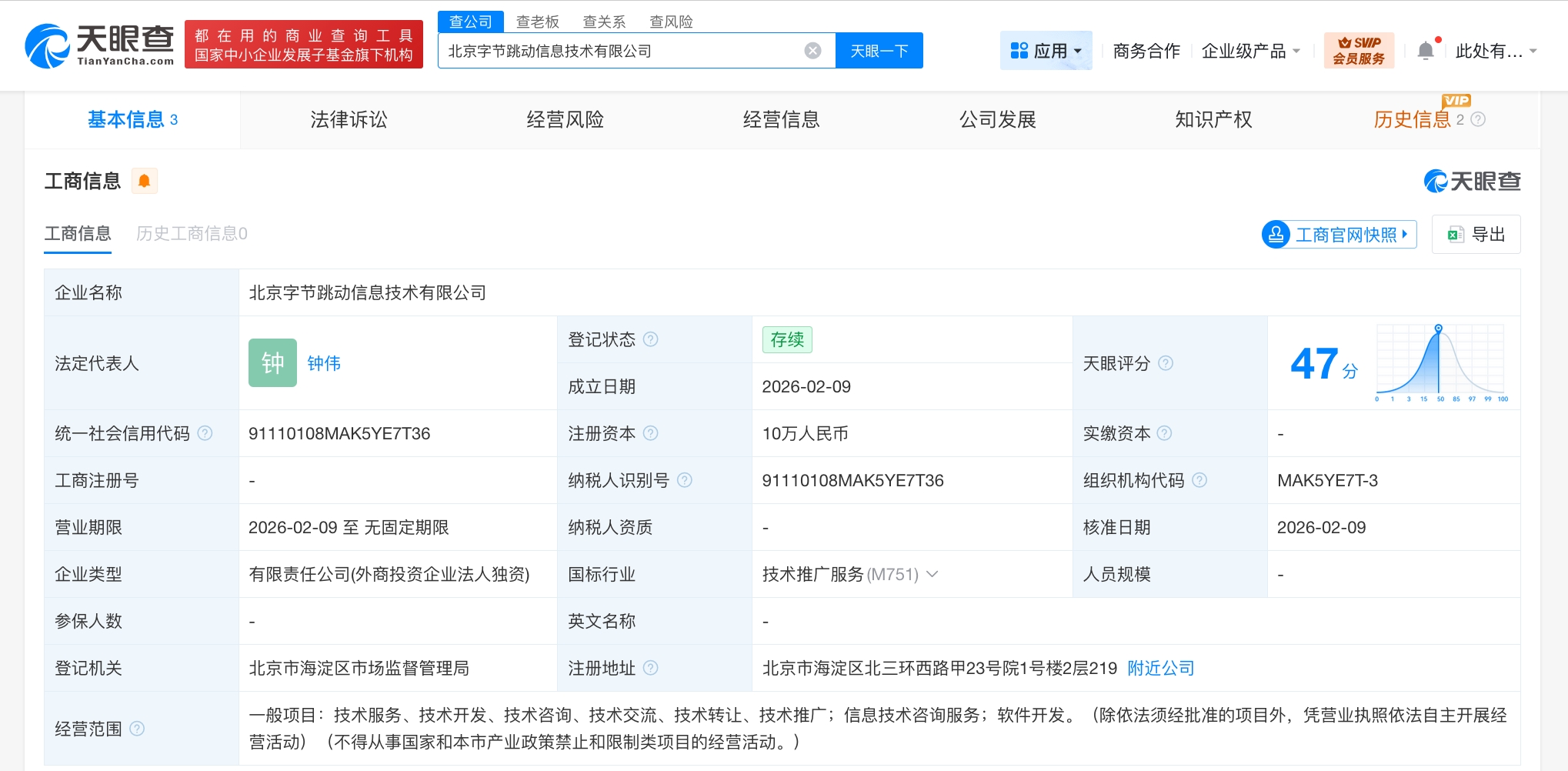Open SVIP会员服务 with the crown badge
This screenshot has height=771, width=1568.
point(1359,49)
